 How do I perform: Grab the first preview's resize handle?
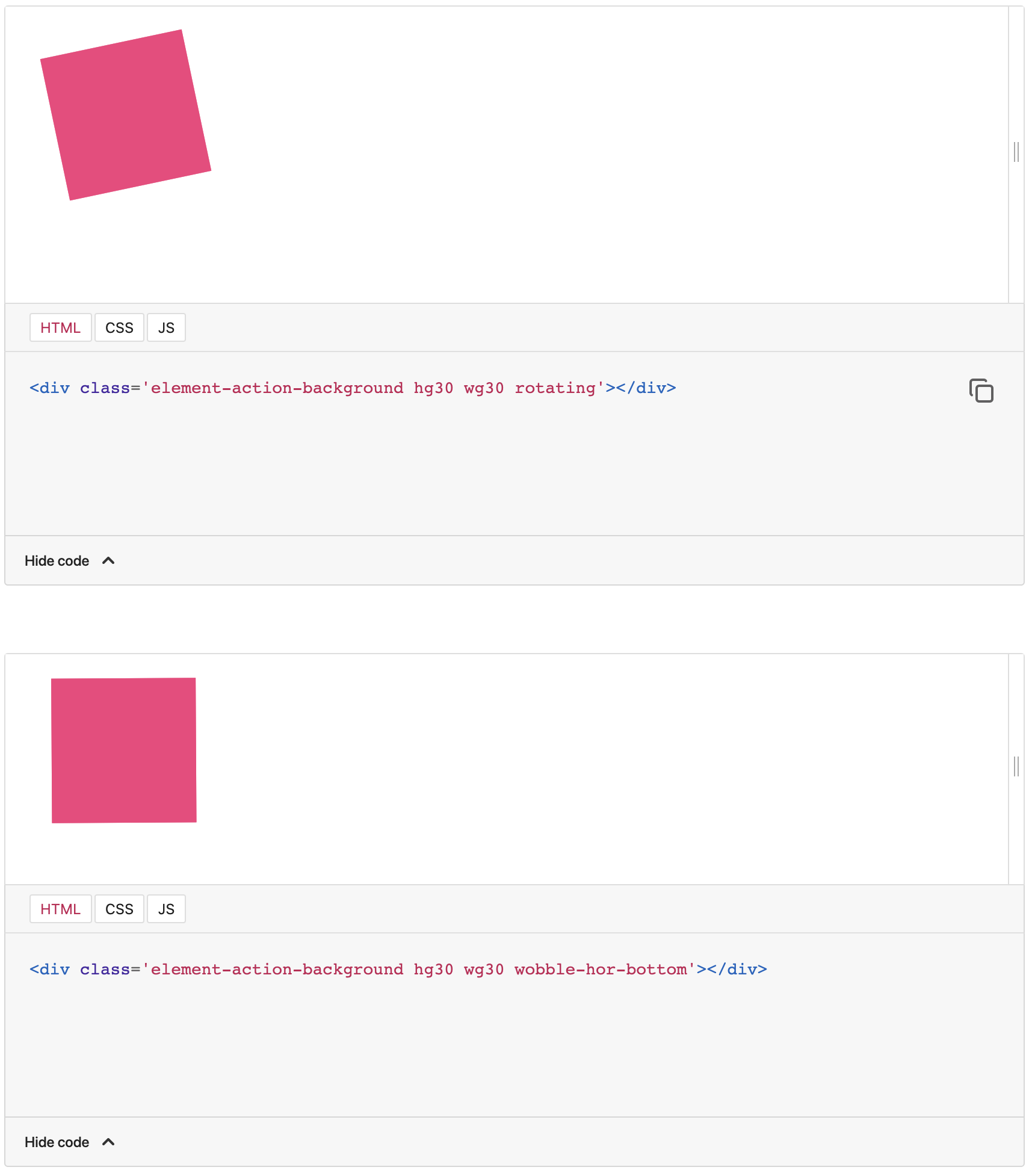[1016, 152]
